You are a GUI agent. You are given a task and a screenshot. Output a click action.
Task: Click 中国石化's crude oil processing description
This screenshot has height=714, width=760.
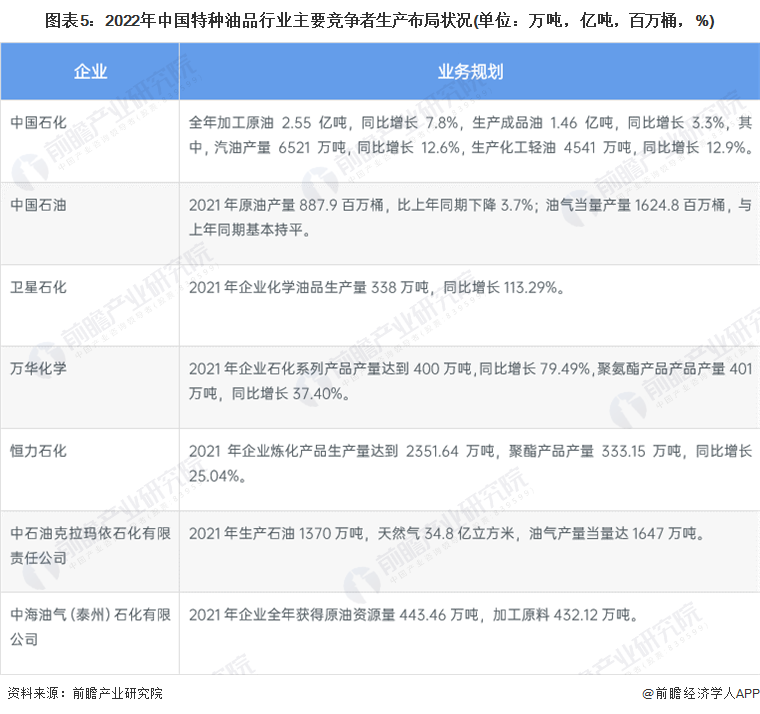click(x=469, y=135)
